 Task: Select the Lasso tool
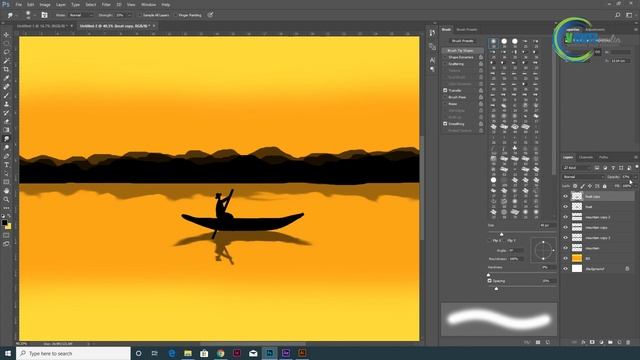tap(6, 52)
